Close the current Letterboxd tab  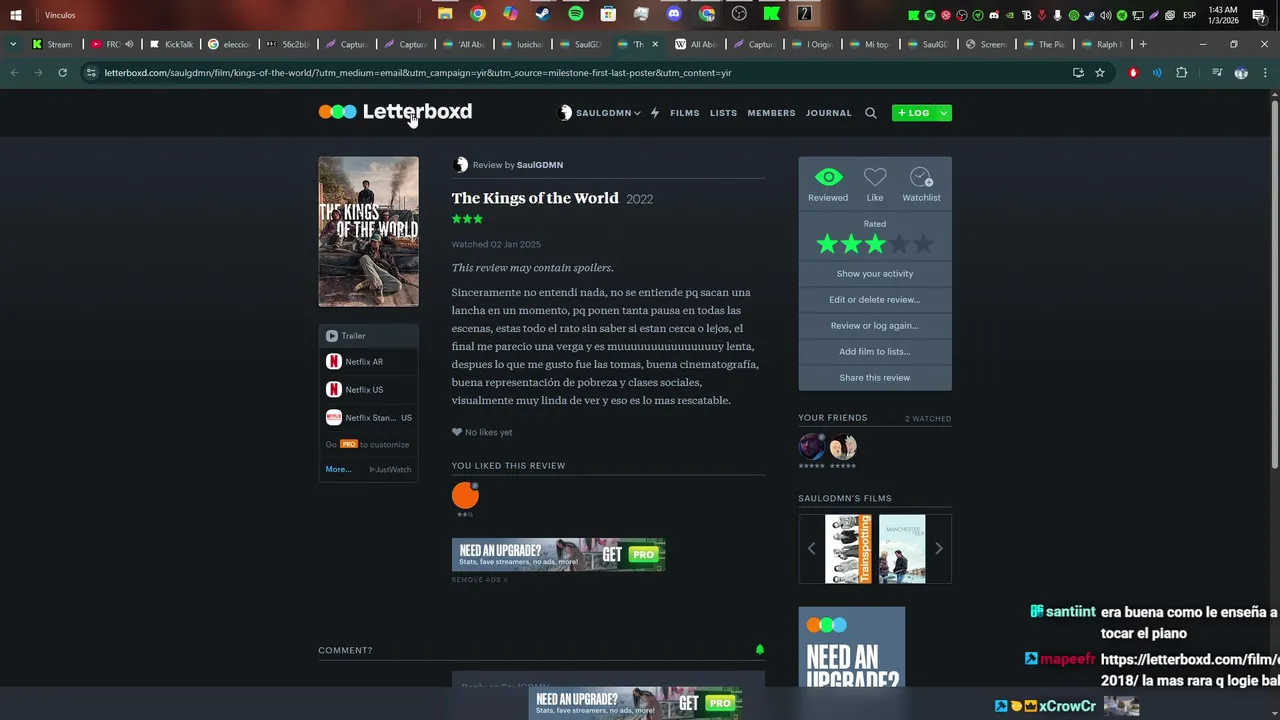coord(656,44)
